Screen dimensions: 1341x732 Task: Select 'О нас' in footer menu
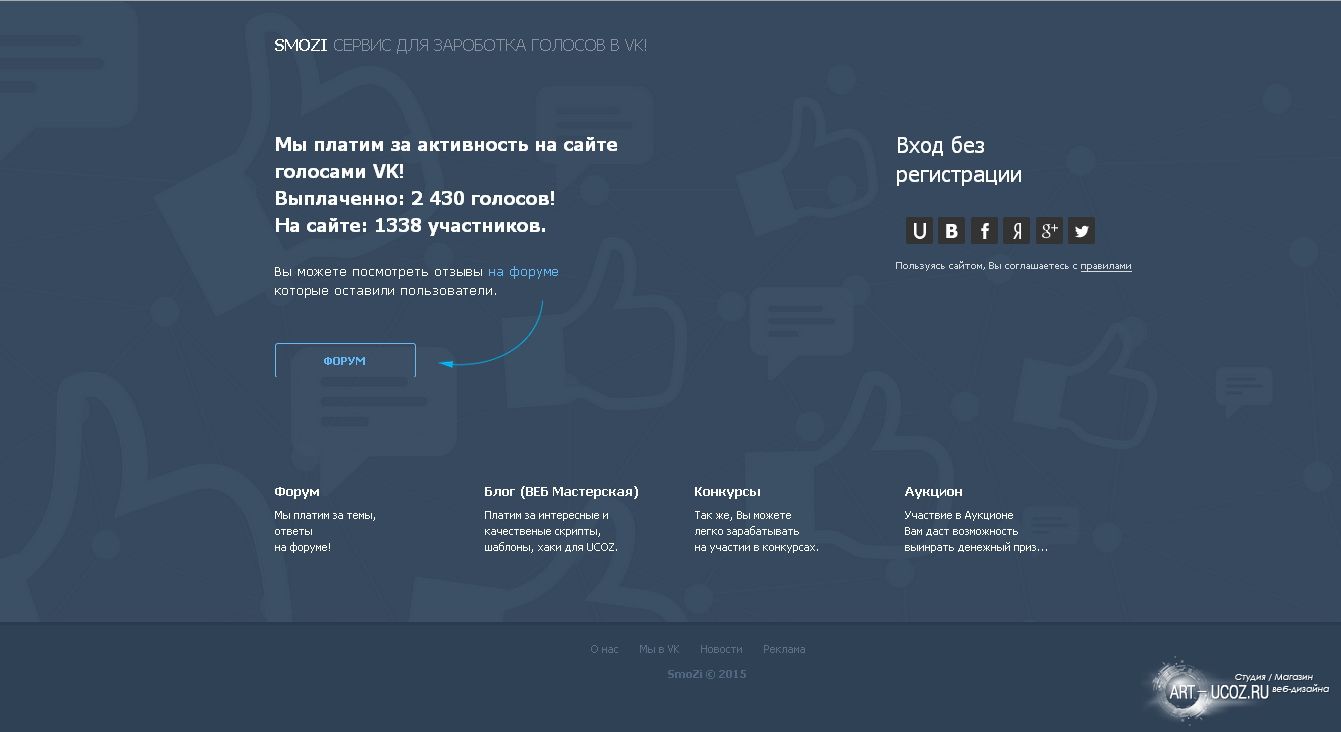(604, 649)
